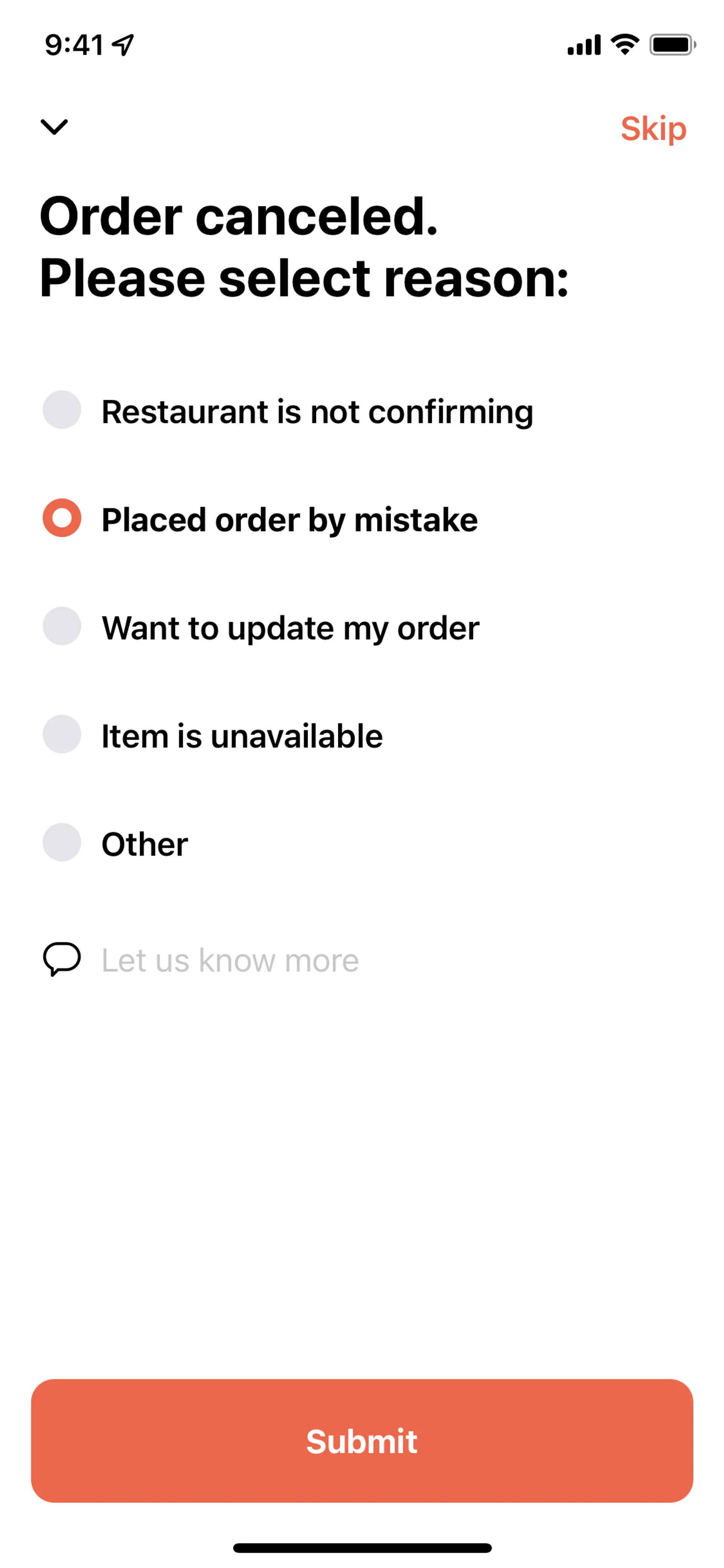
Task: Tap the battery icon in status bar
Action: click(672, 45)
